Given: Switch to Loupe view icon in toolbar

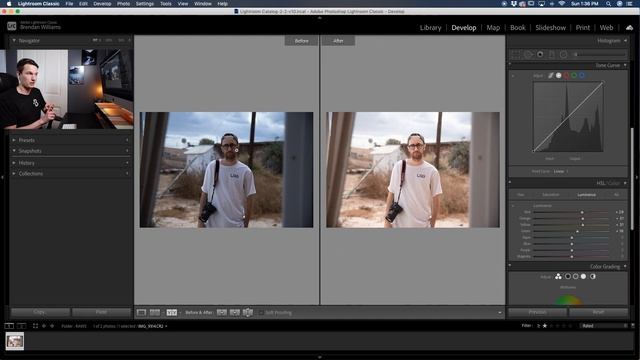Looking at the screenshot, I should coord(141,313).
